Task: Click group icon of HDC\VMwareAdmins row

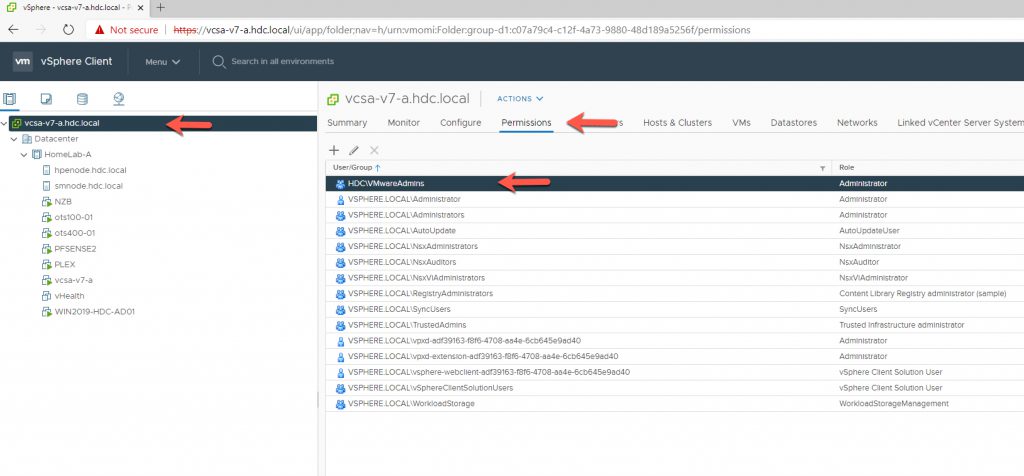Action: click(340, 184)
